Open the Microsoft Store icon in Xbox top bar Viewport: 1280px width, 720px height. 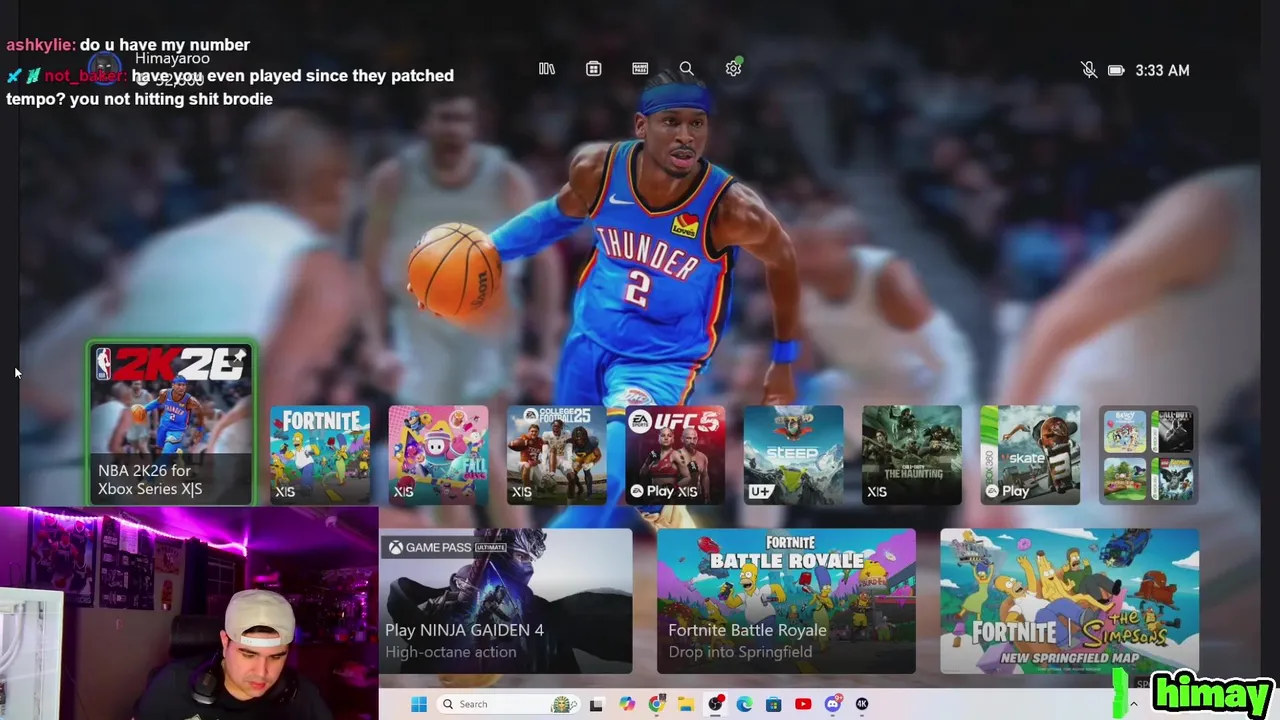tap(594, 69)
